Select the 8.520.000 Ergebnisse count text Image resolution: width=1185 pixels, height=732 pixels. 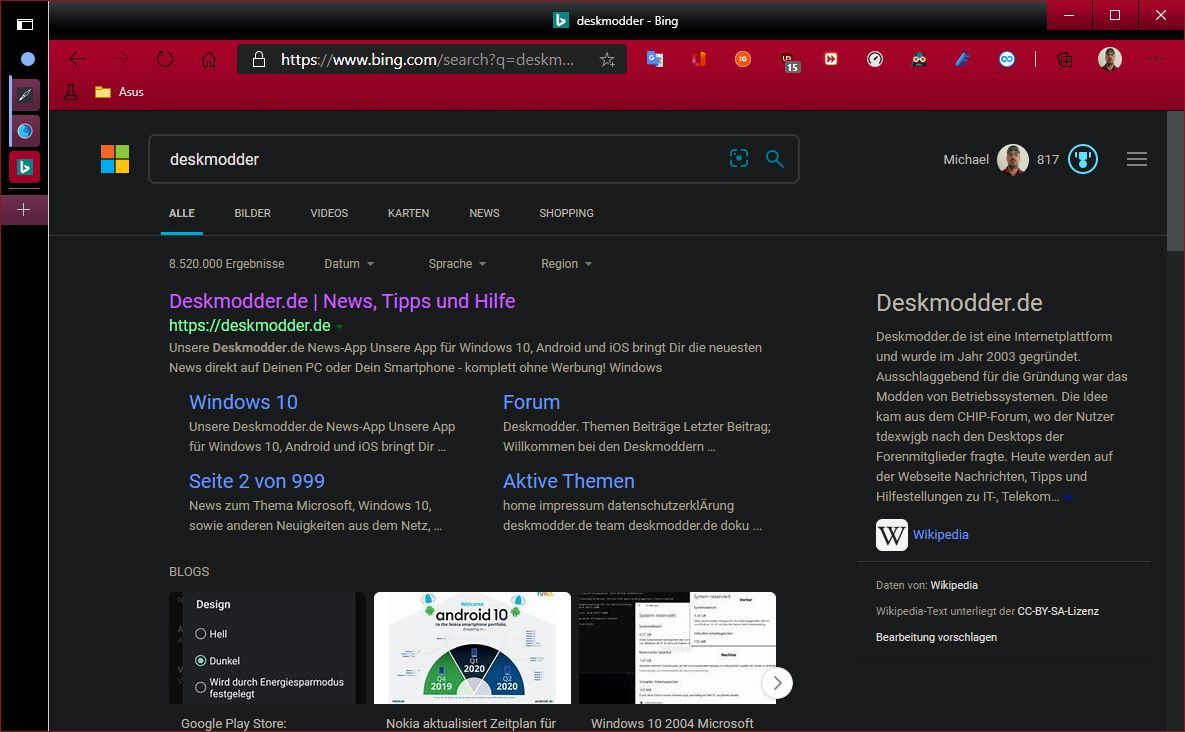[x=227, y=264]
